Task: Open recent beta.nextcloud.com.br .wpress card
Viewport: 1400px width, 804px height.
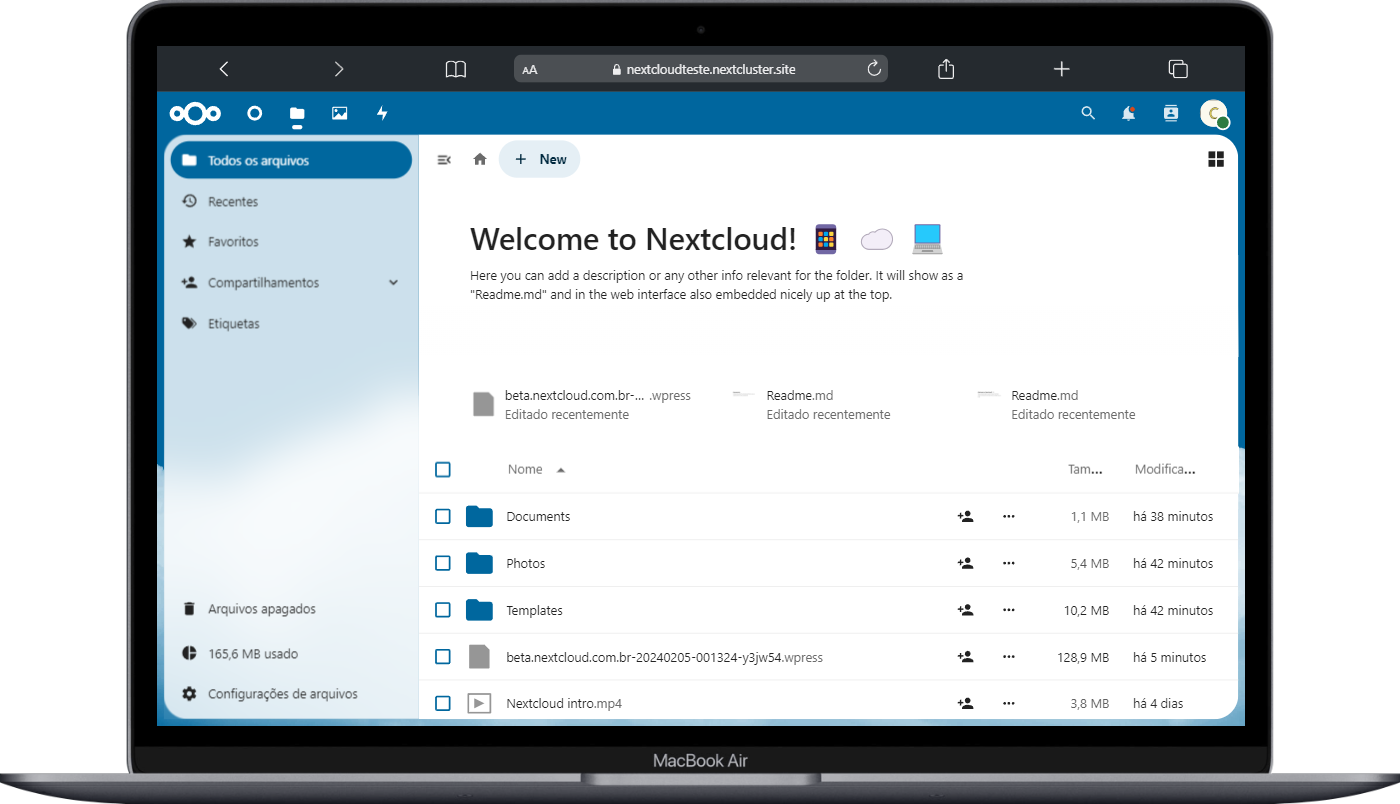Action: point(582,404)
